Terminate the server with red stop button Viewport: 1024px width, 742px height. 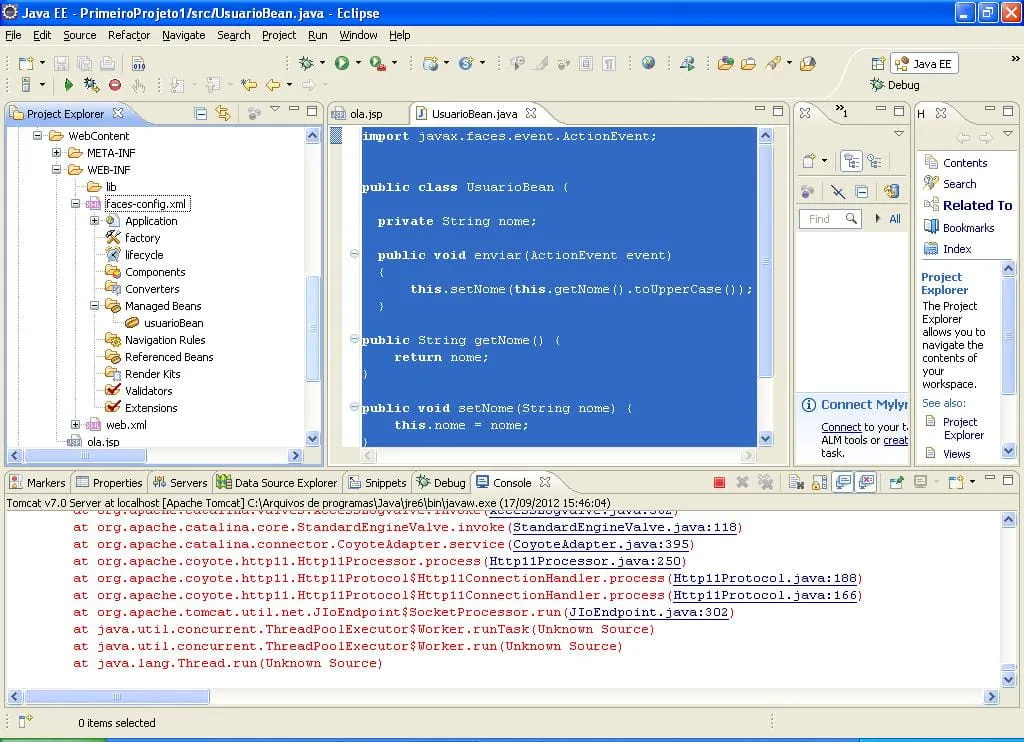pyautogui.click(x=719, y=483)
